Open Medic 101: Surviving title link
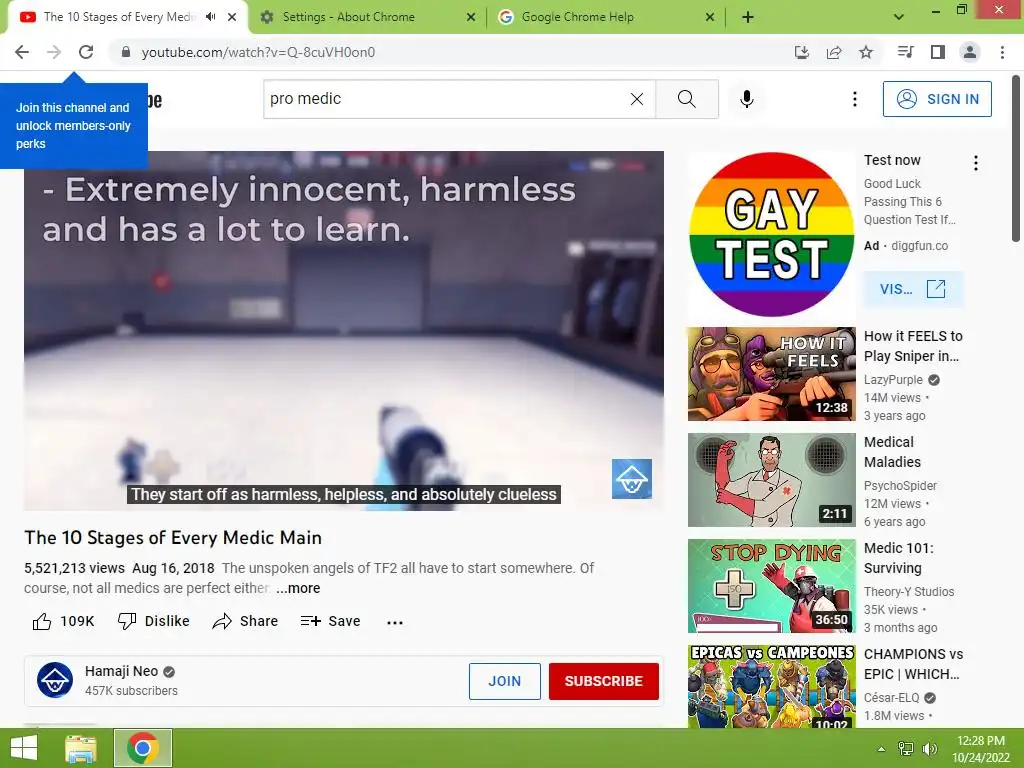The image size is (1024, 768). coord(899,558)
